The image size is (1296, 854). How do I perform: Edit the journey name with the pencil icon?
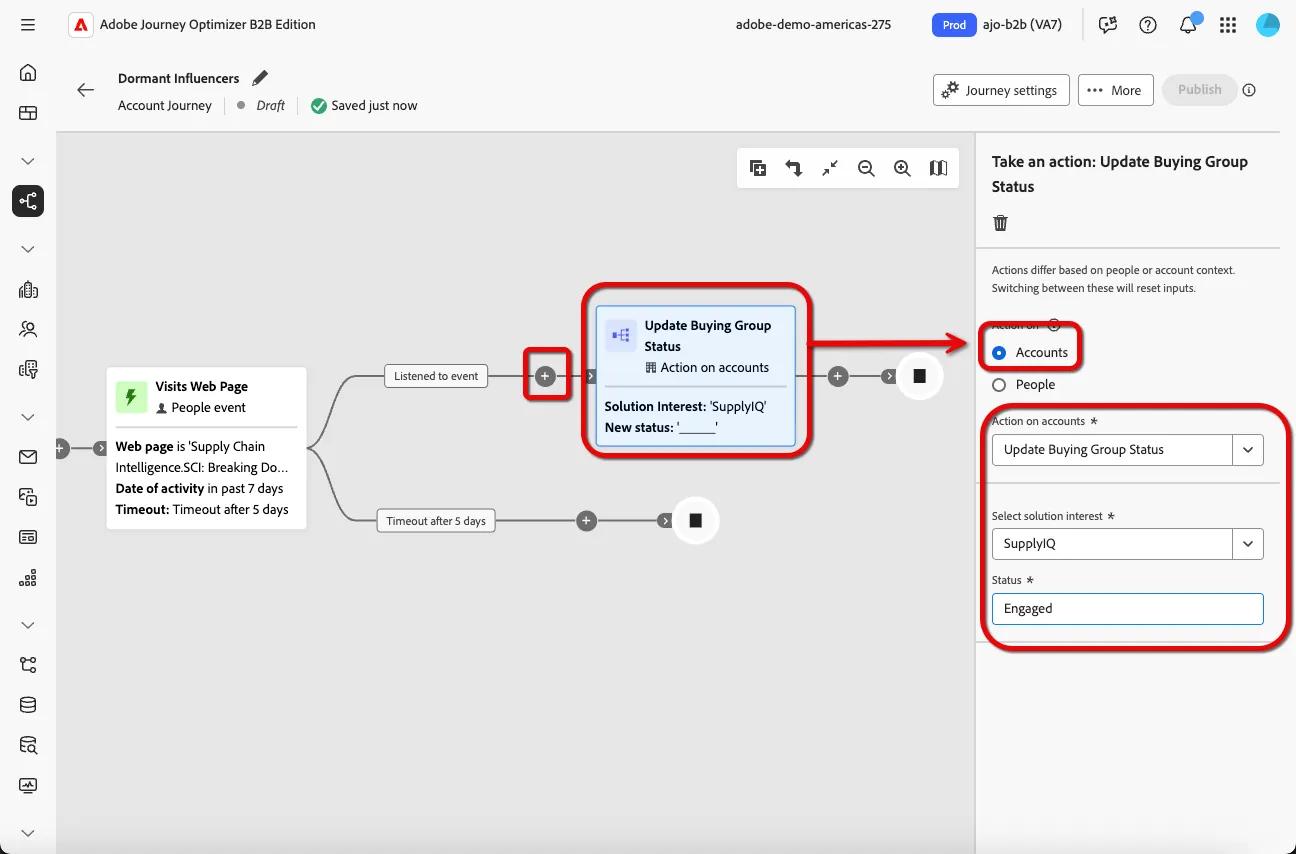click(260, 78)
